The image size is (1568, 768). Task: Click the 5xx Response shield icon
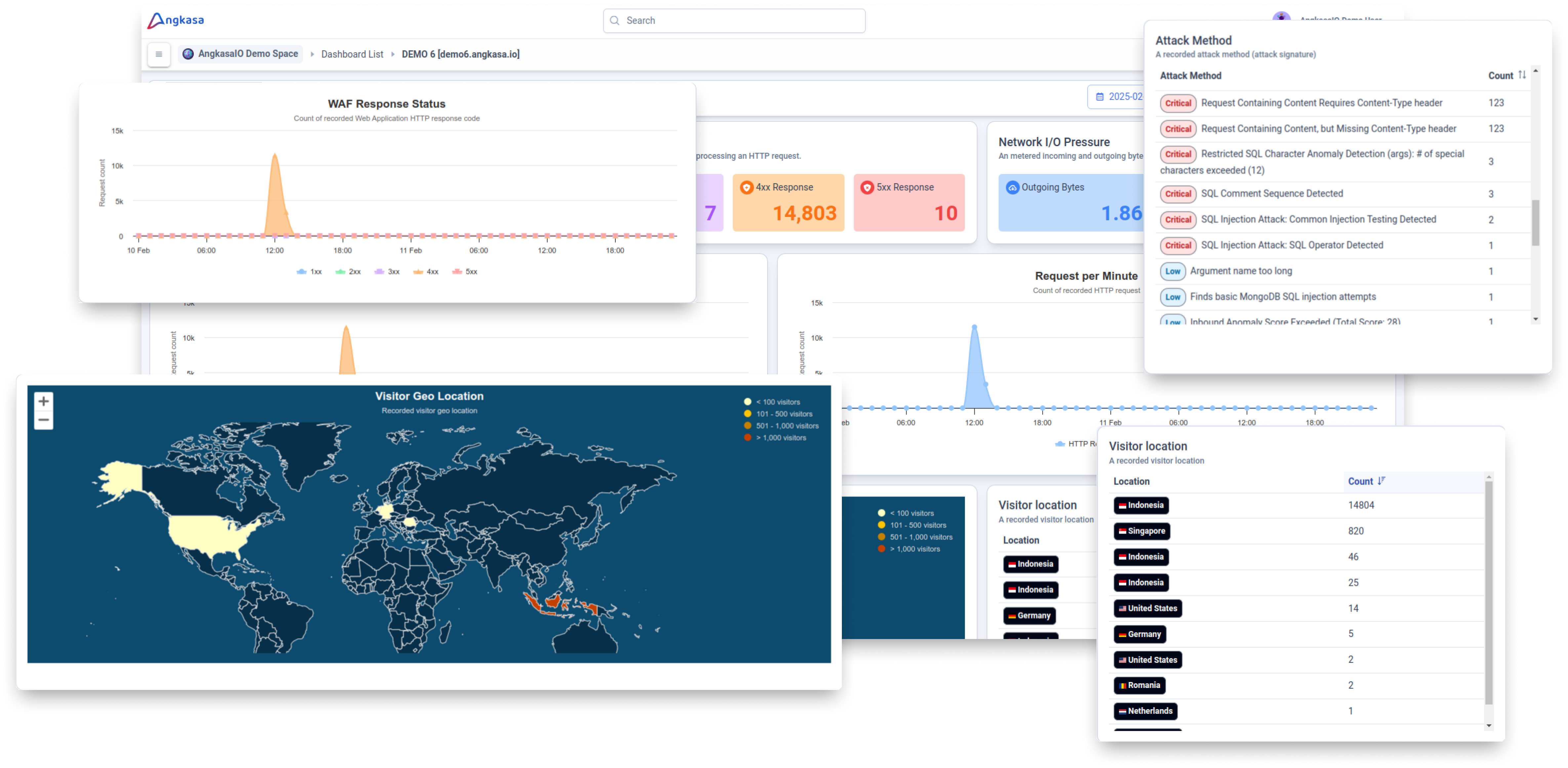[x=867, y=188]
